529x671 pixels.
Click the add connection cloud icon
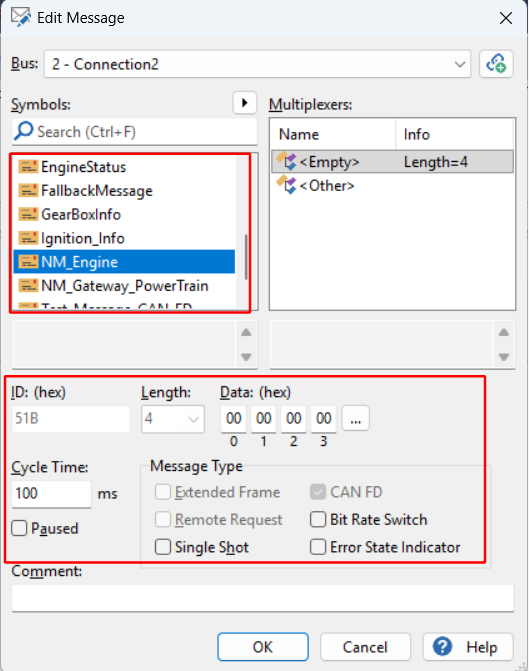(496, 64)
